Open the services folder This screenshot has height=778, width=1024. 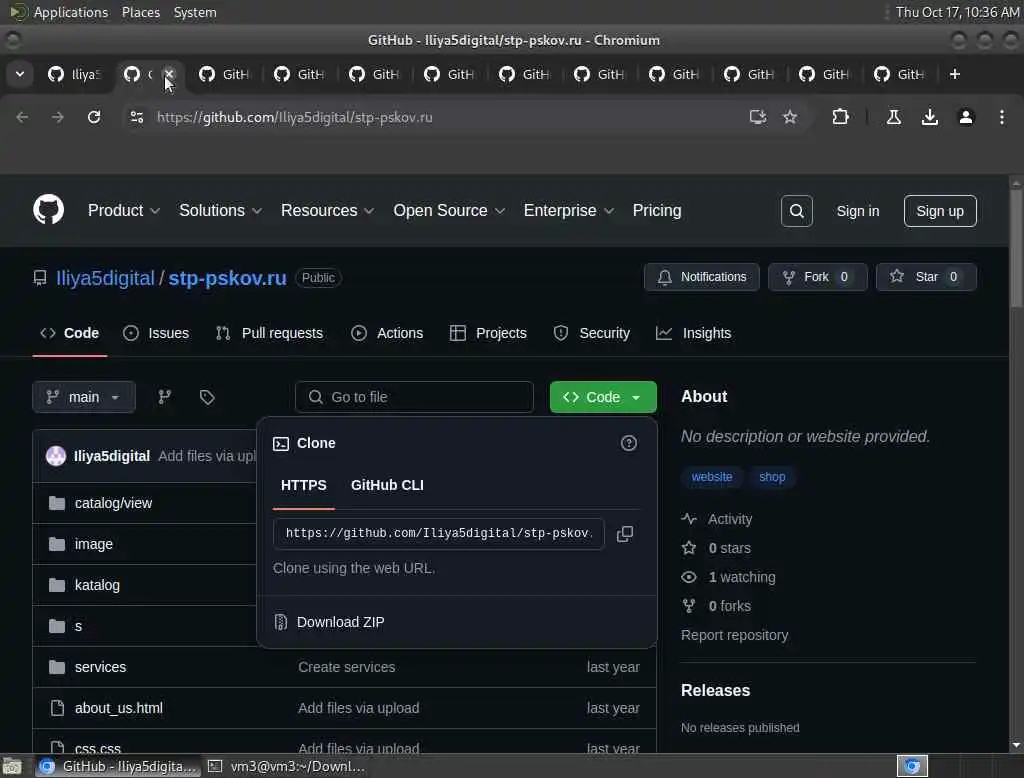click(100, 667)
